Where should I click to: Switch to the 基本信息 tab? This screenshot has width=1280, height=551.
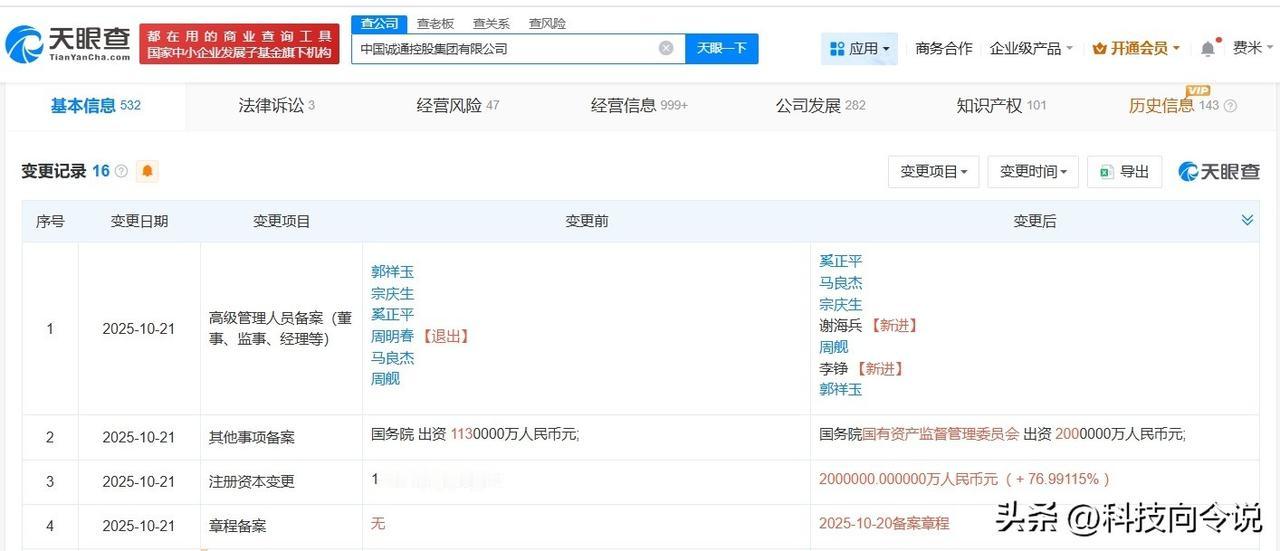tap(96, 106)
